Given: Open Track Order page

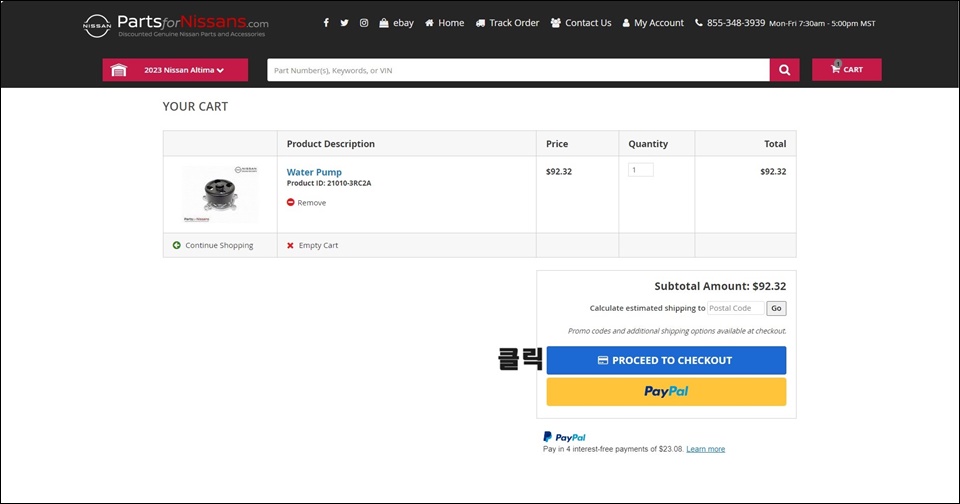Looking at the screenshot, I should pyautogui.click(x=508, y=23).
